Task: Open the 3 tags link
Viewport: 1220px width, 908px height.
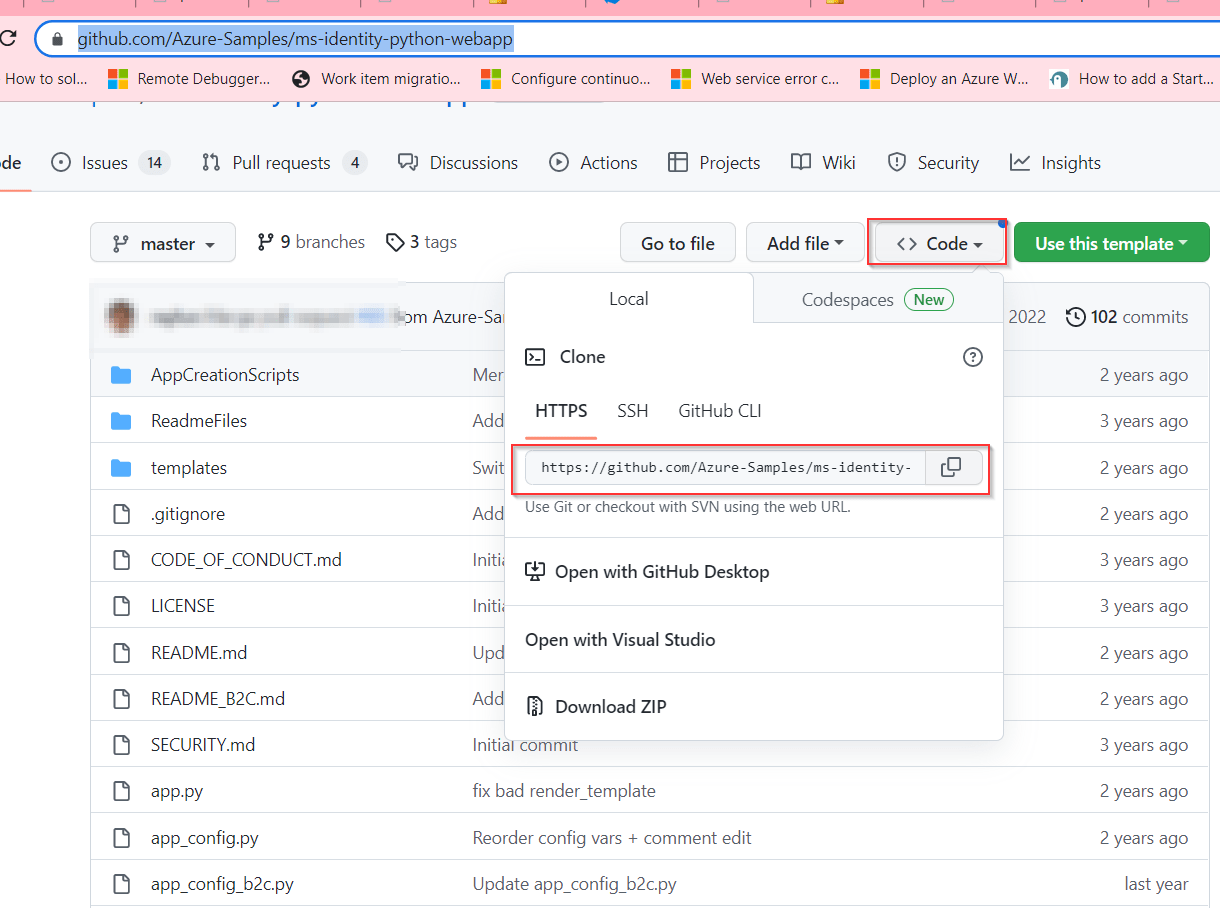Action: (x=421, y=242)
